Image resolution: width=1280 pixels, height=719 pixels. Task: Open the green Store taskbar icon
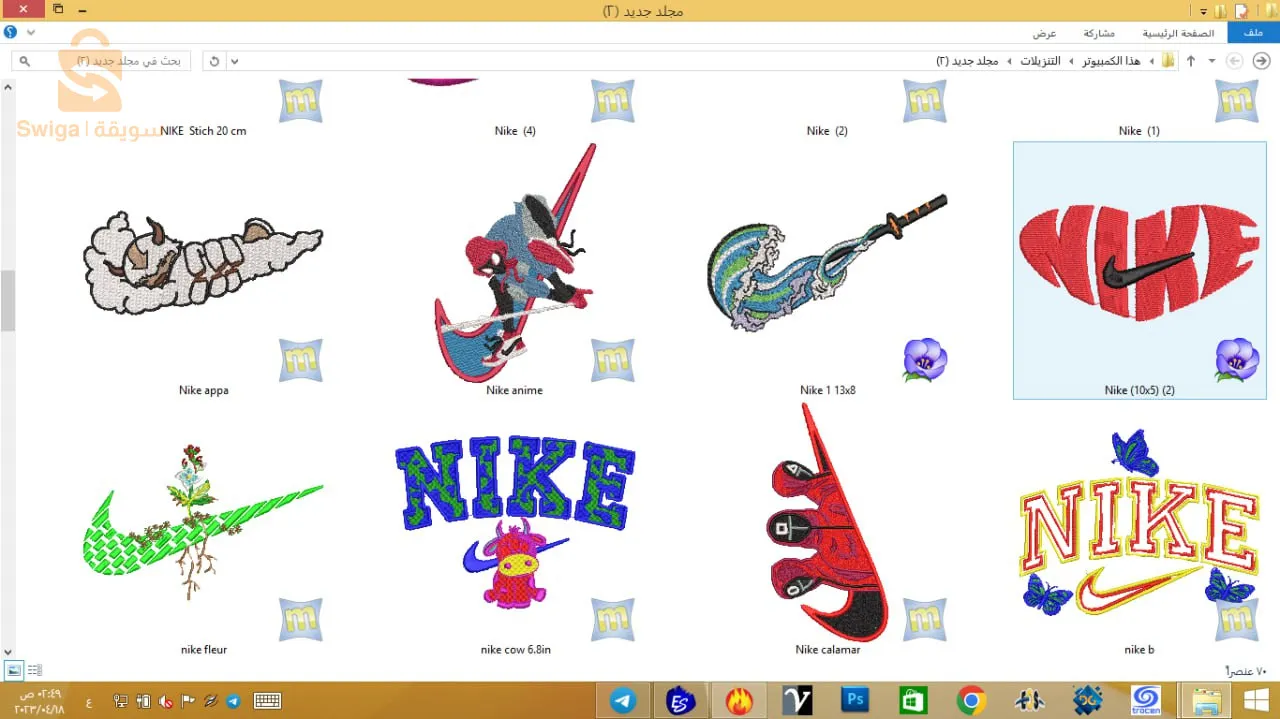coord(913,701)
